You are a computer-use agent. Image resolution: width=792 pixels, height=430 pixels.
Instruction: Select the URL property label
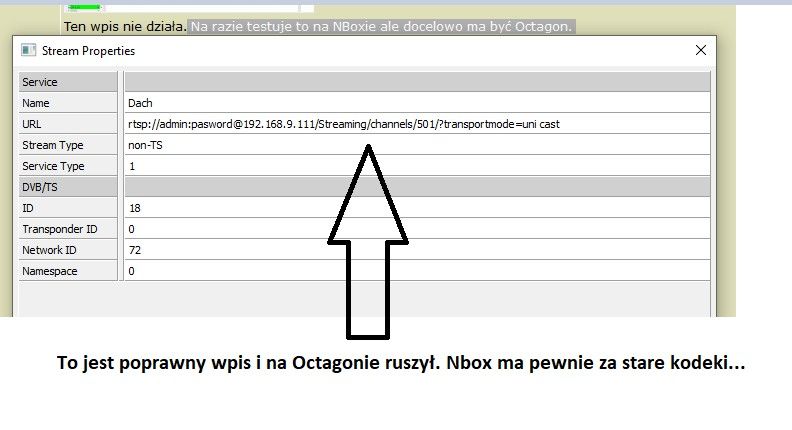tap(68, 124)
